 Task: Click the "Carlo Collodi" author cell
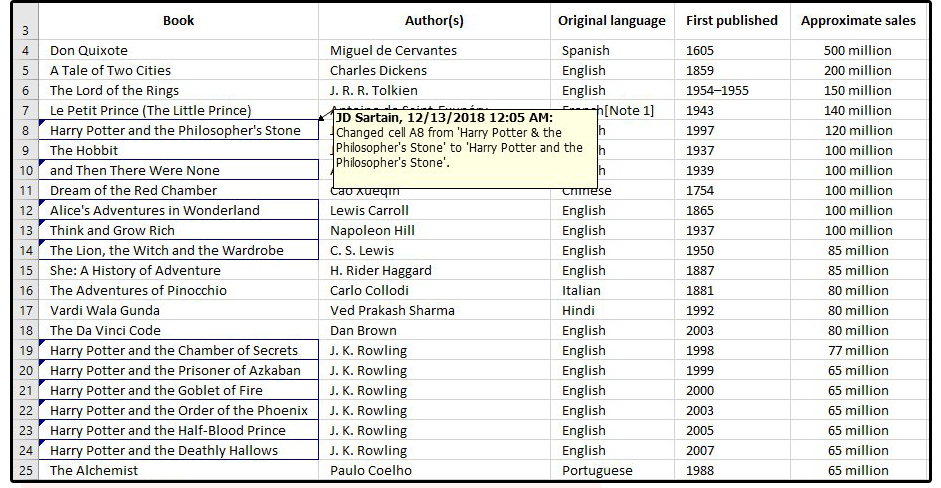point(368,291)
